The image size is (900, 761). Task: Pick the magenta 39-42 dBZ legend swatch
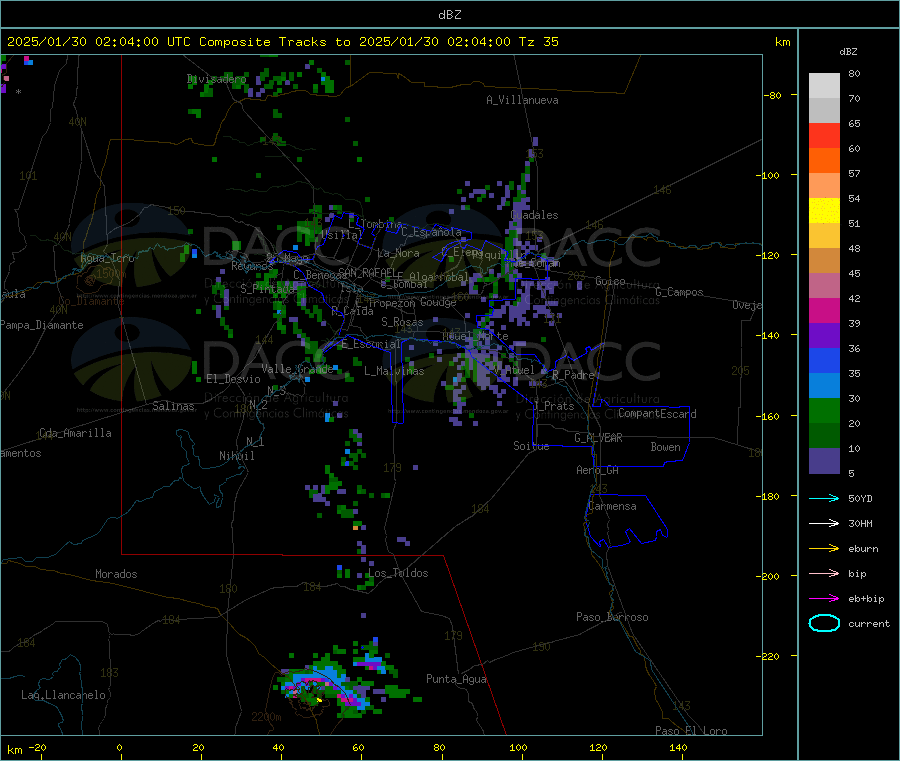pos(824,310)
